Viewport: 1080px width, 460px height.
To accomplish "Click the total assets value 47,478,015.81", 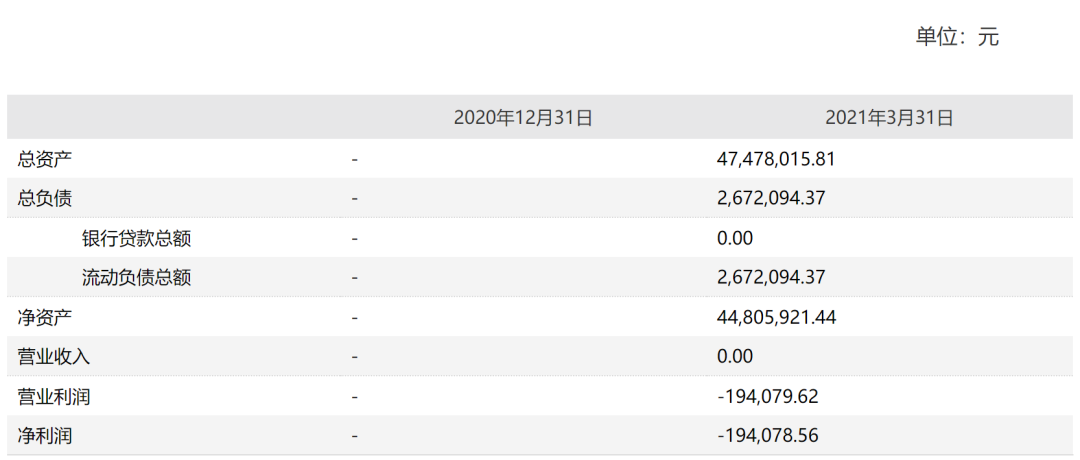I will 776,160.
